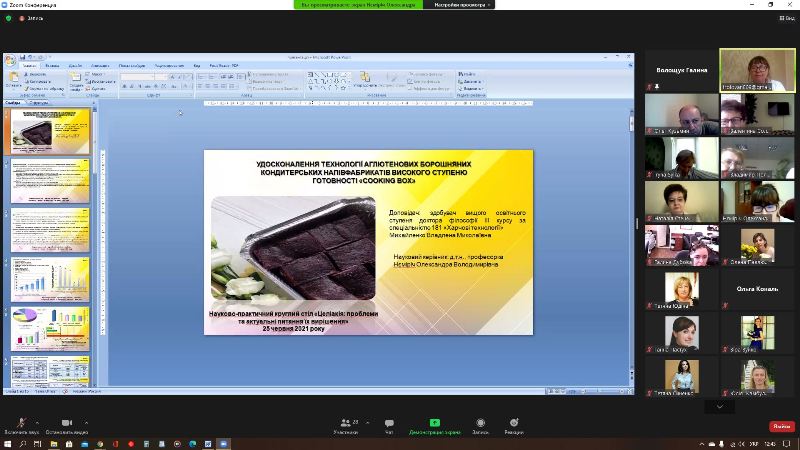Click the Zoom View button at top right
800x450 pixels.
pos(787,18)
